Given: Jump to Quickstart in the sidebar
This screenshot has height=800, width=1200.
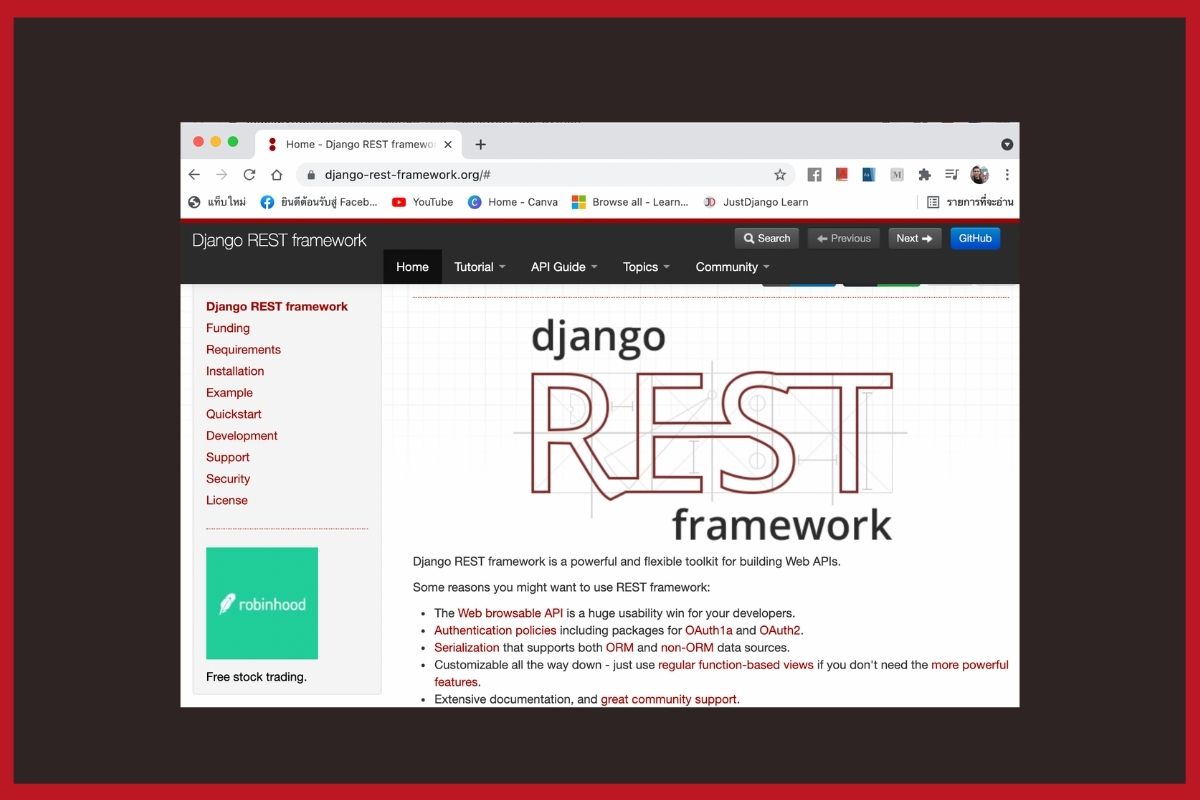Looking at the screenshot, I should 234,414.
